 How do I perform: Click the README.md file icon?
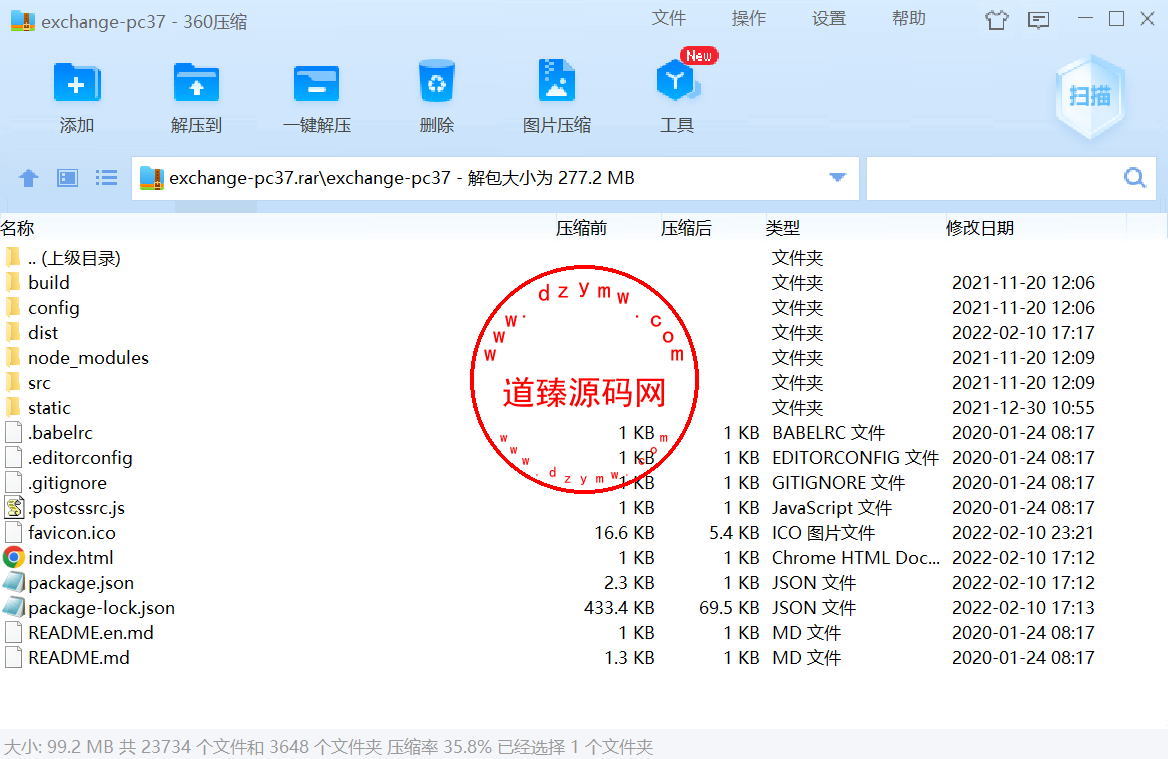pyautogui.click(x=13, y=657)
